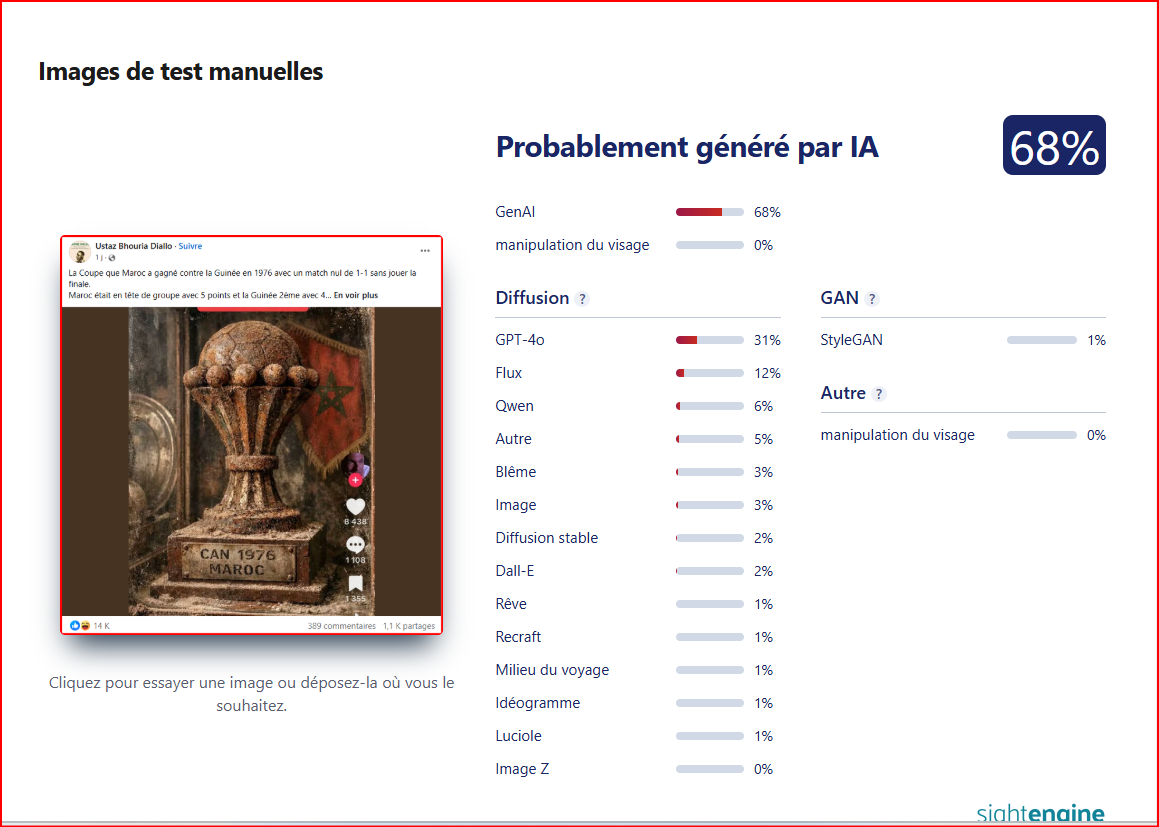Click the question mark next to Autre heading

point(879,394)
